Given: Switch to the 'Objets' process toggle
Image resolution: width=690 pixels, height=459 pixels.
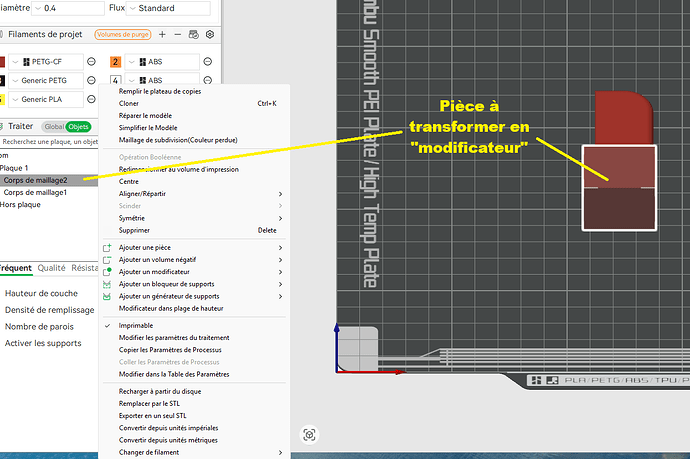Looking at the screenshot, I should tap(78, 127).
